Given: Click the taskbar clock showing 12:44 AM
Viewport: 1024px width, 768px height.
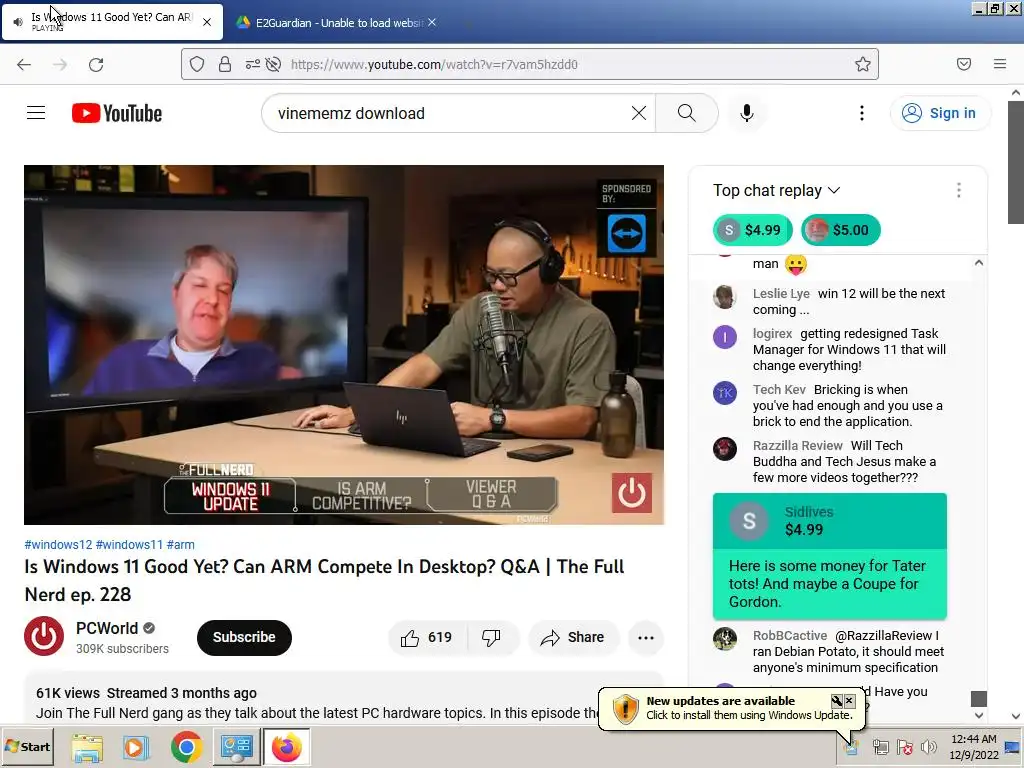Looking at the screenshot, I should point(974,746).
